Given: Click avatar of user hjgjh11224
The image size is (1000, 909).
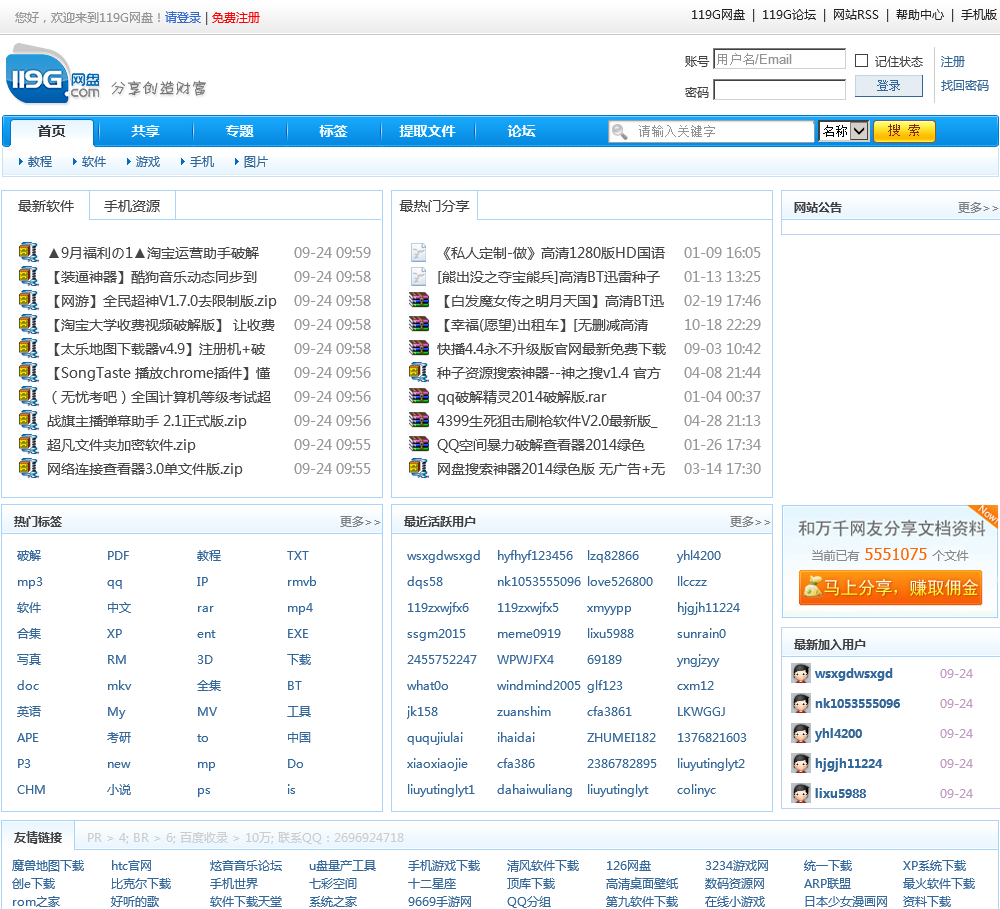Looking at the screenshot, I should click(x=800, y=764).
